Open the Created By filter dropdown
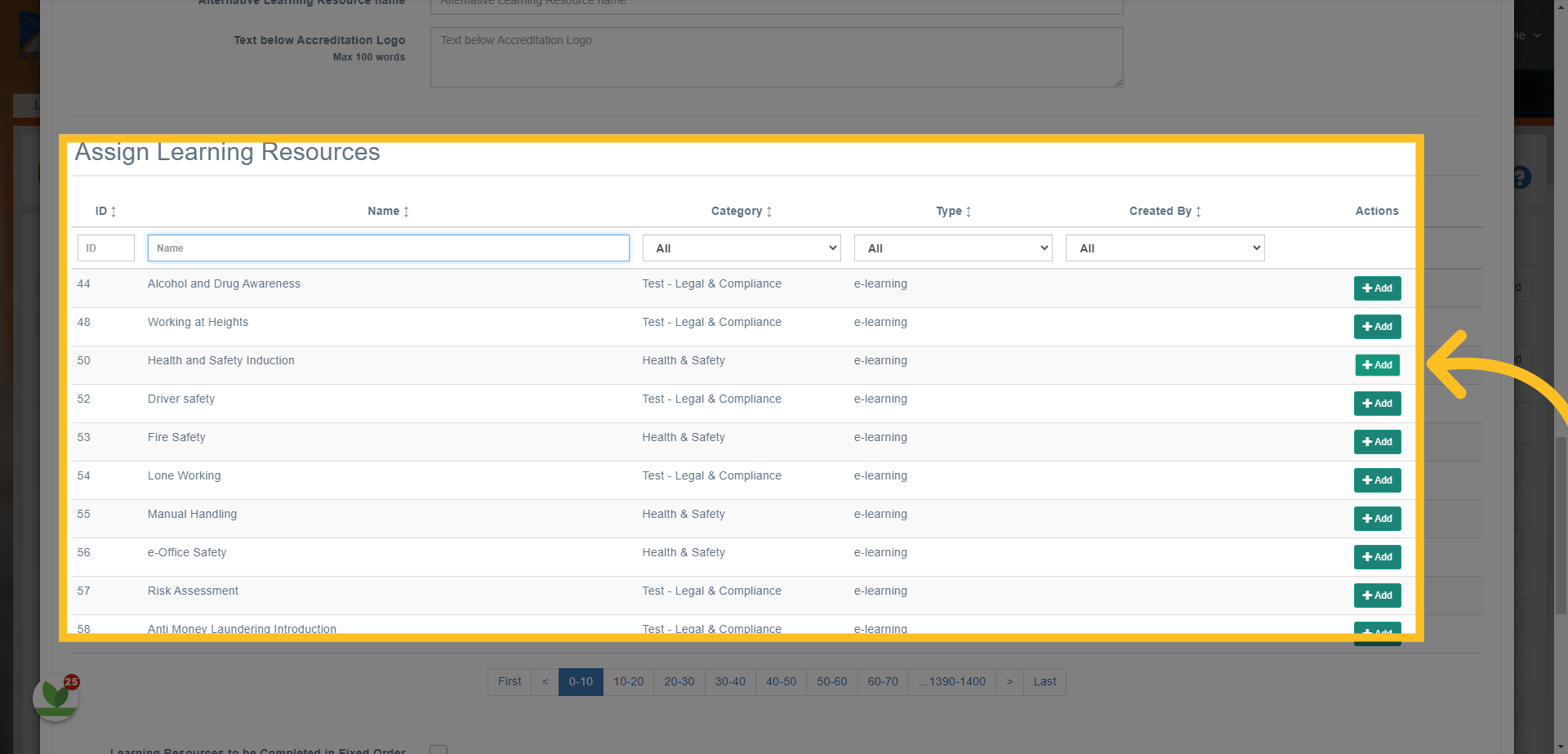The height and width of the screenshot is (754, 1568). tap(1165, 248)
